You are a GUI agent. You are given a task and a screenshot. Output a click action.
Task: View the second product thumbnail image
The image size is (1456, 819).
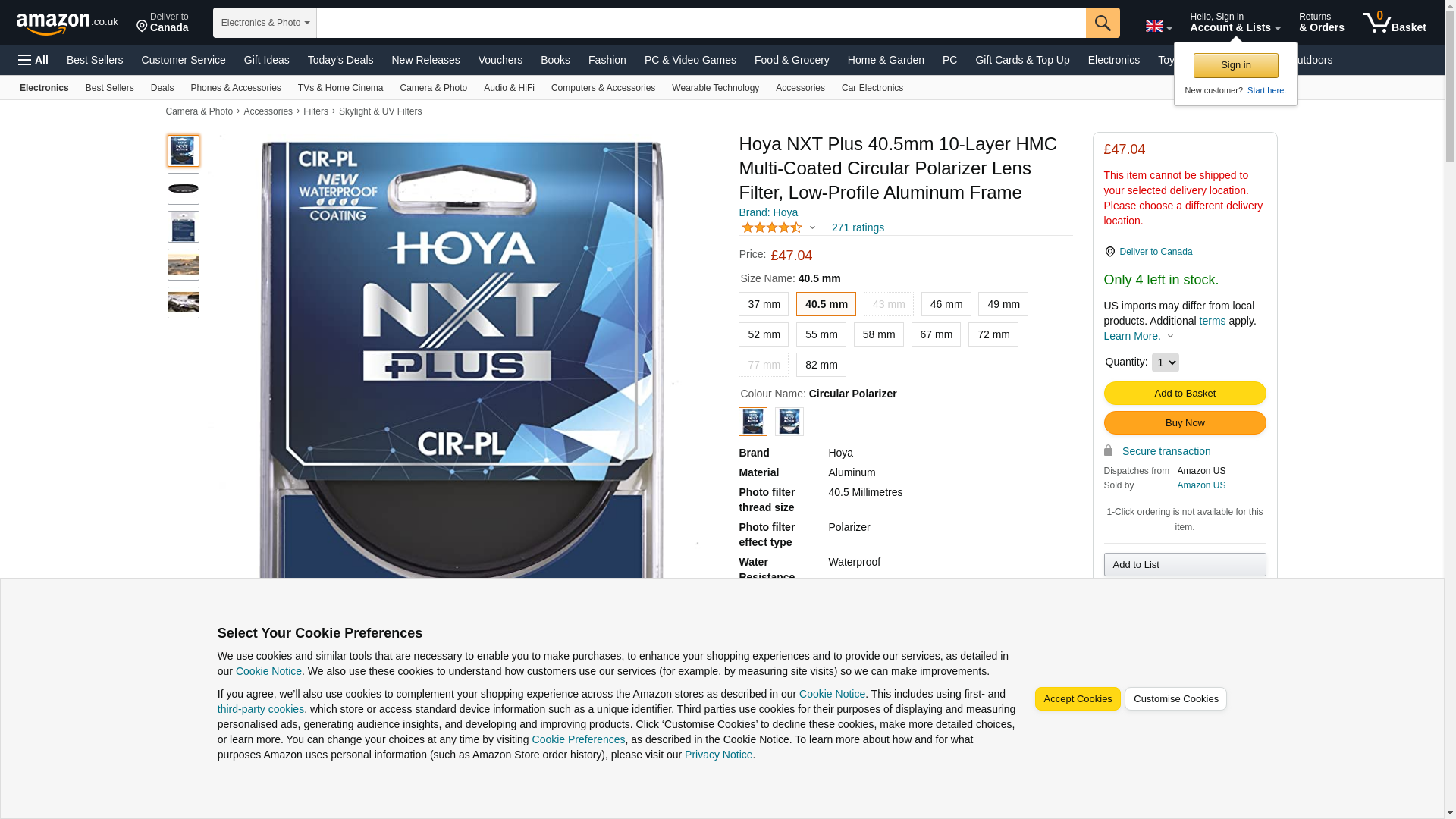pos(184,189)
